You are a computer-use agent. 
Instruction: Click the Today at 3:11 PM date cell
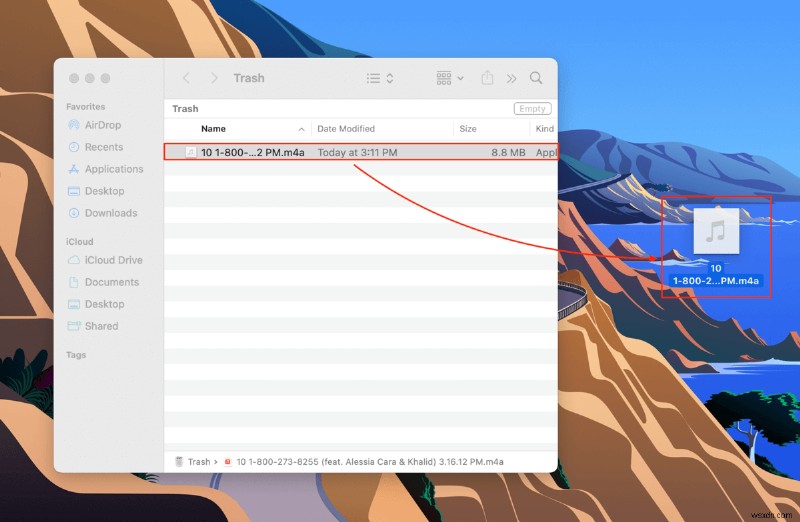point(357,152)
